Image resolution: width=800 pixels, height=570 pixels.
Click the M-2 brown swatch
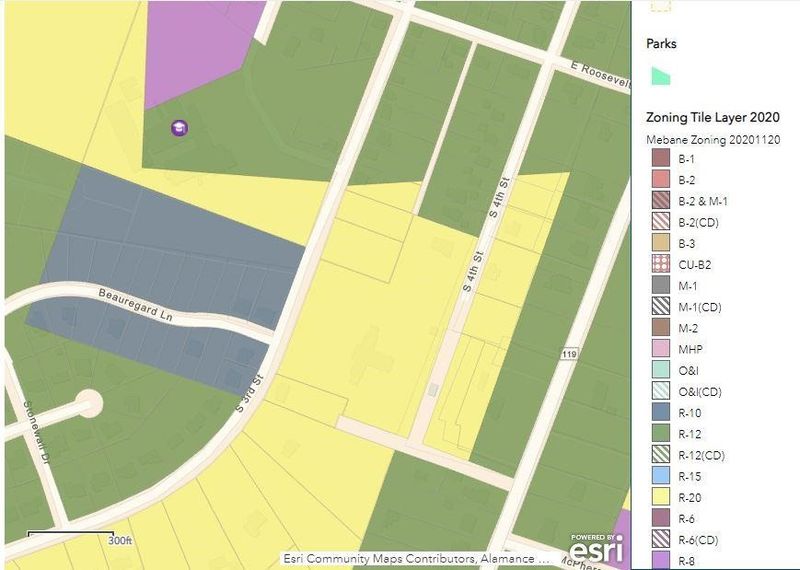(661, 327)
